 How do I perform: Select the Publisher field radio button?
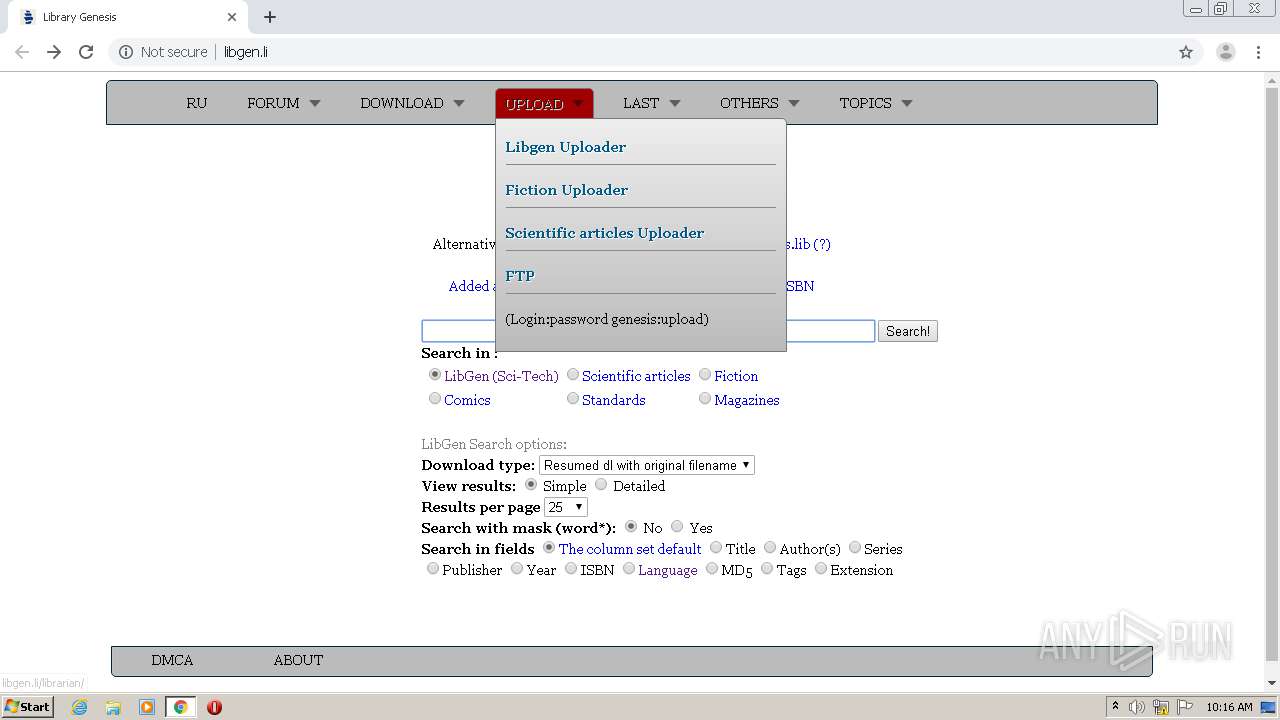(x=433, y=569)
